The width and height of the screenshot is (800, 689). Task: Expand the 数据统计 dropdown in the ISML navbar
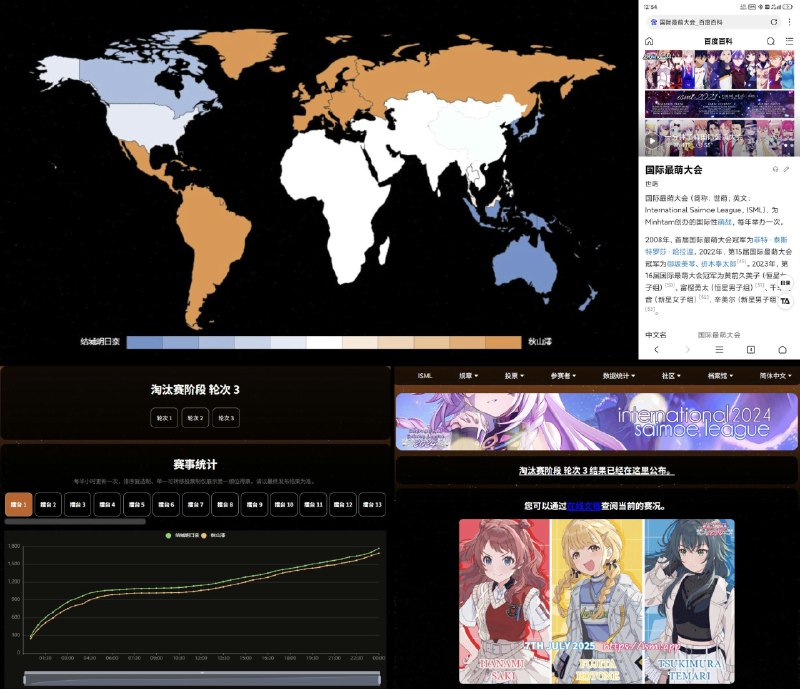(x=619, y=376)
